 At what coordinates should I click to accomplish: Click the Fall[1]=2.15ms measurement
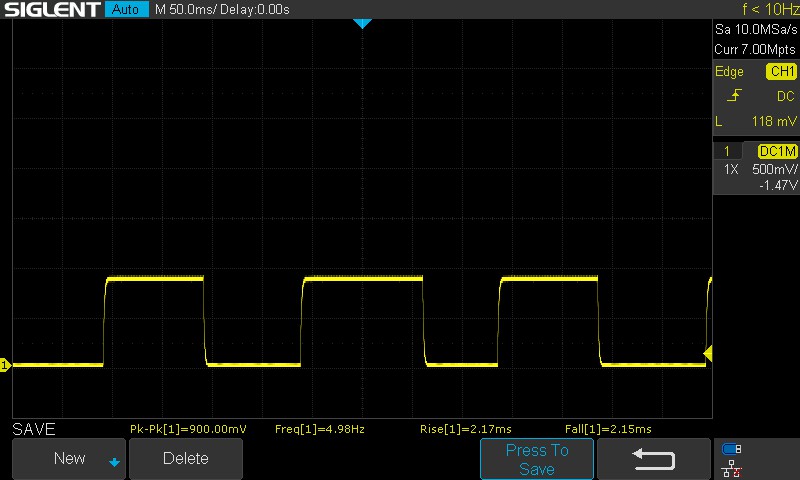click(608, 429)
